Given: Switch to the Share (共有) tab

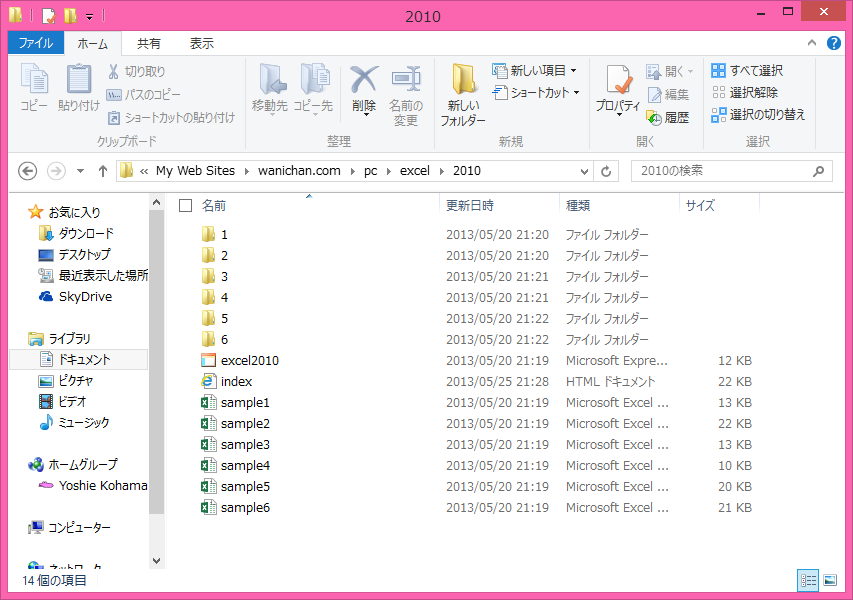Looking at the screenshot, I should pos(149,44).
